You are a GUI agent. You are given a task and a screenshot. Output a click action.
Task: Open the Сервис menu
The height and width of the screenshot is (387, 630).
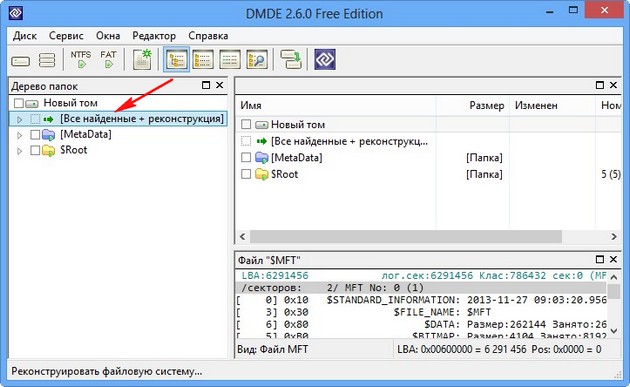66,36
